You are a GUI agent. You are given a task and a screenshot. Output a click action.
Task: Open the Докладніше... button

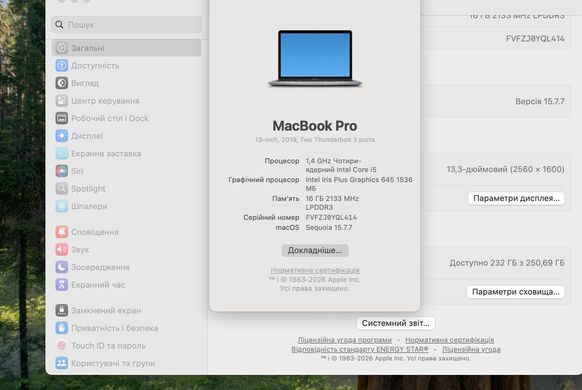click(x=315, y=250)
